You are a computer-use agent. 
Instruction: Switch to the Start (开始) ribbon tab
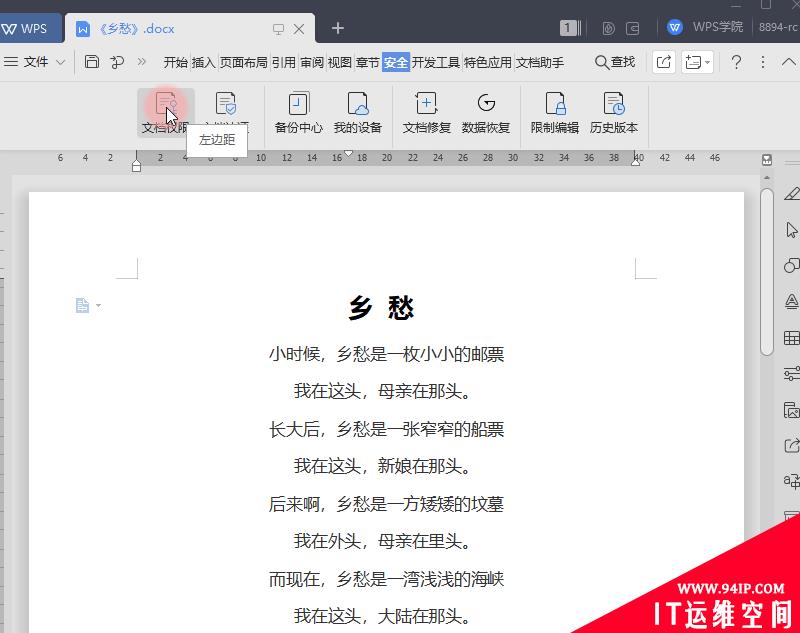[176, 62]
